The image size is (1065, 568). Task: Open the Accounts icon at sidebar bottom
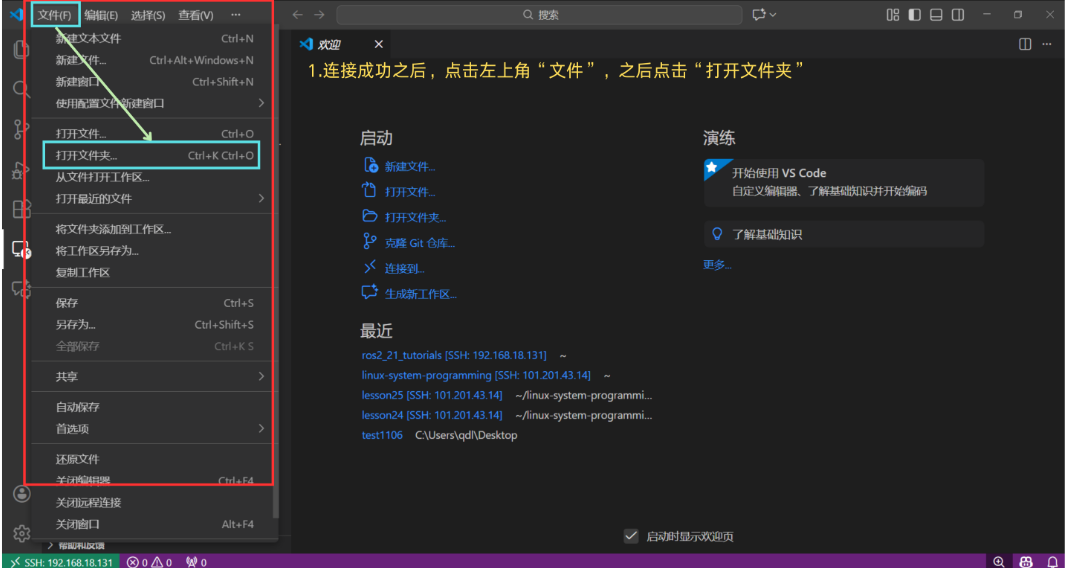pyautogui.click(x=22, y=495)
